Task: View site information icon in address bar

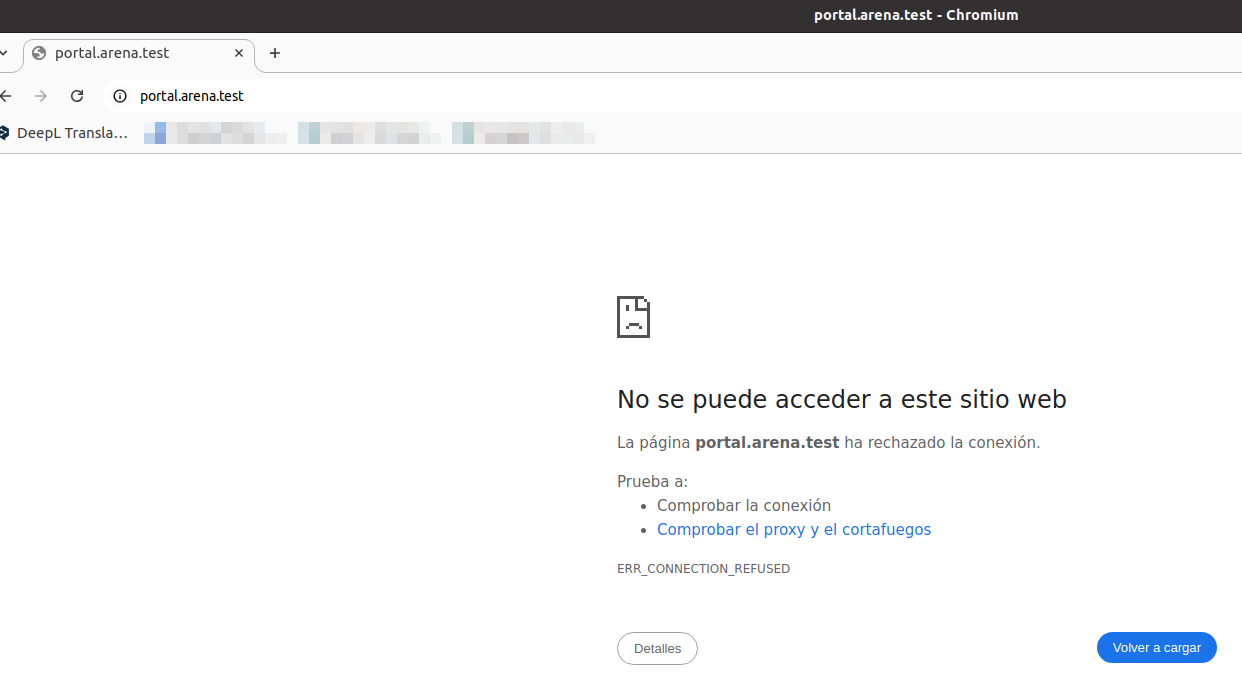Action: [x=120, y=96]
